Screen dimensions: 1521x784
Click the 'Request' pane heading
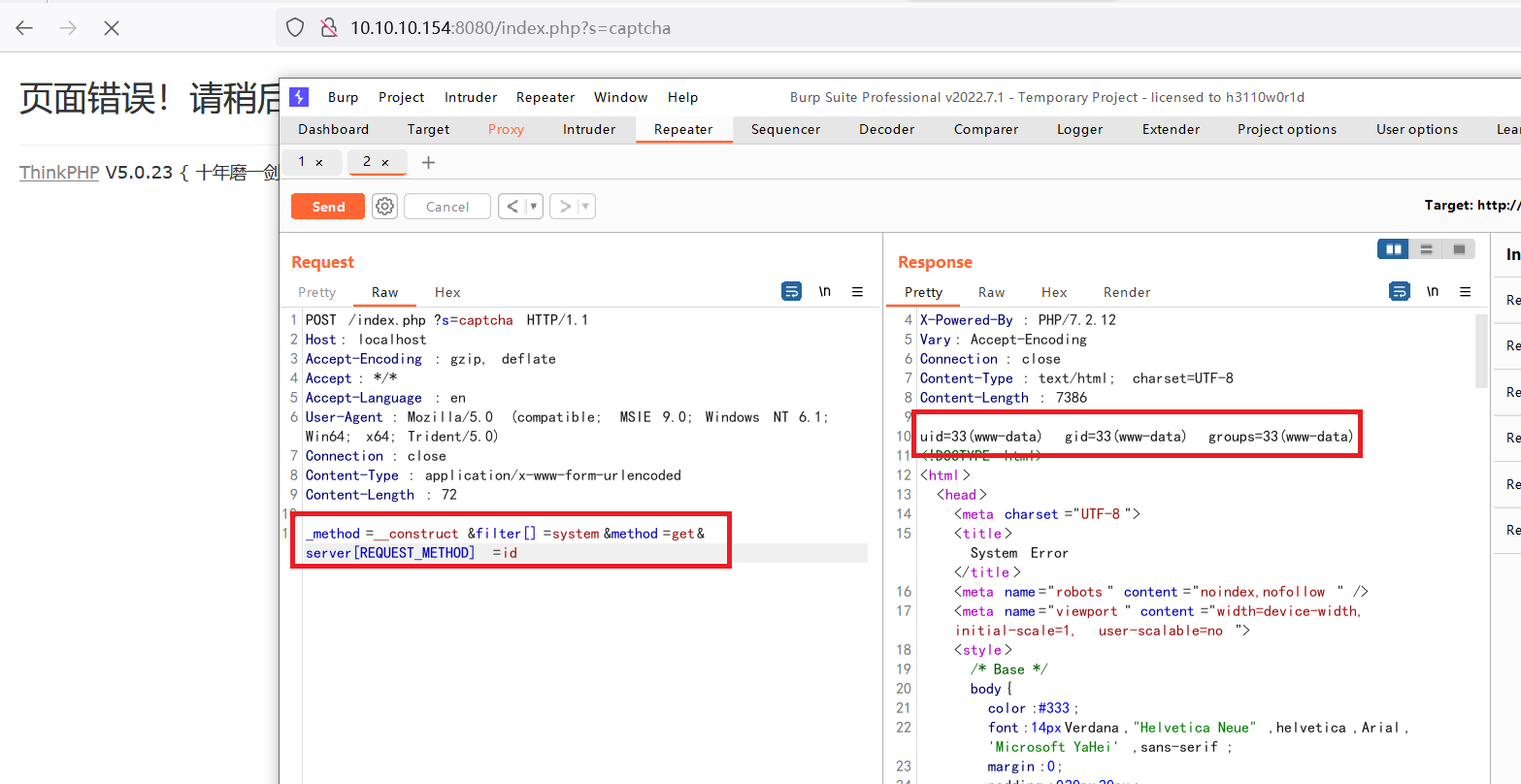point(322,262)
